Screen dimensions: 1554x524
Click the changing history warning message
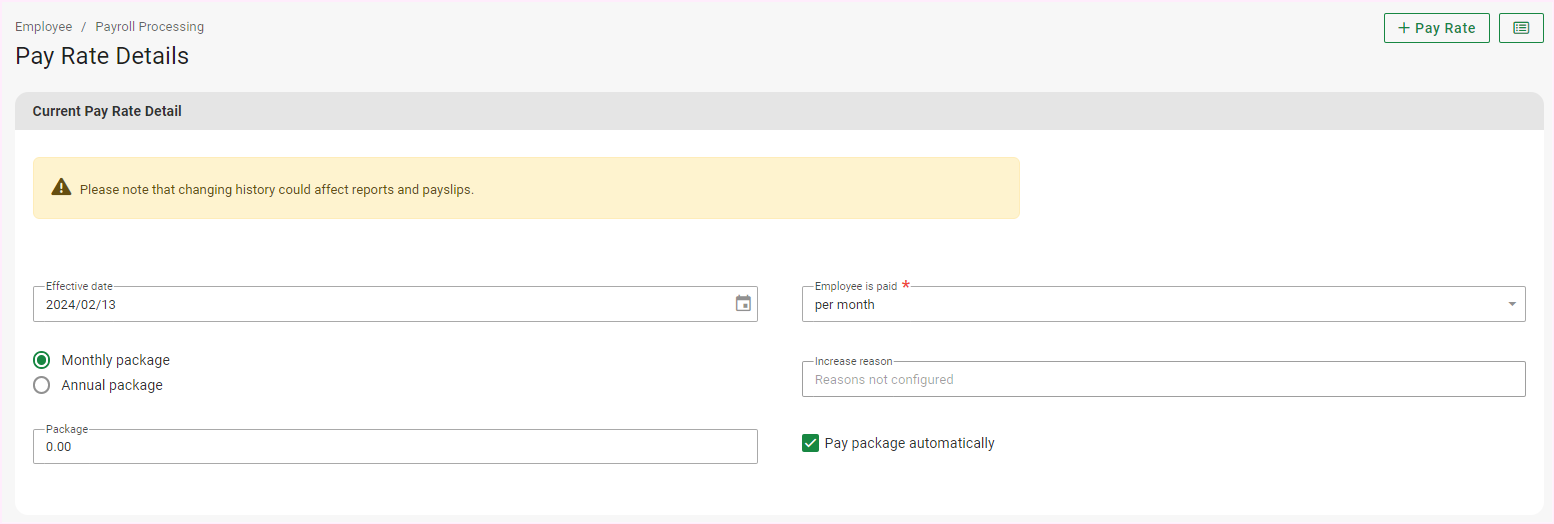[277, 189]
